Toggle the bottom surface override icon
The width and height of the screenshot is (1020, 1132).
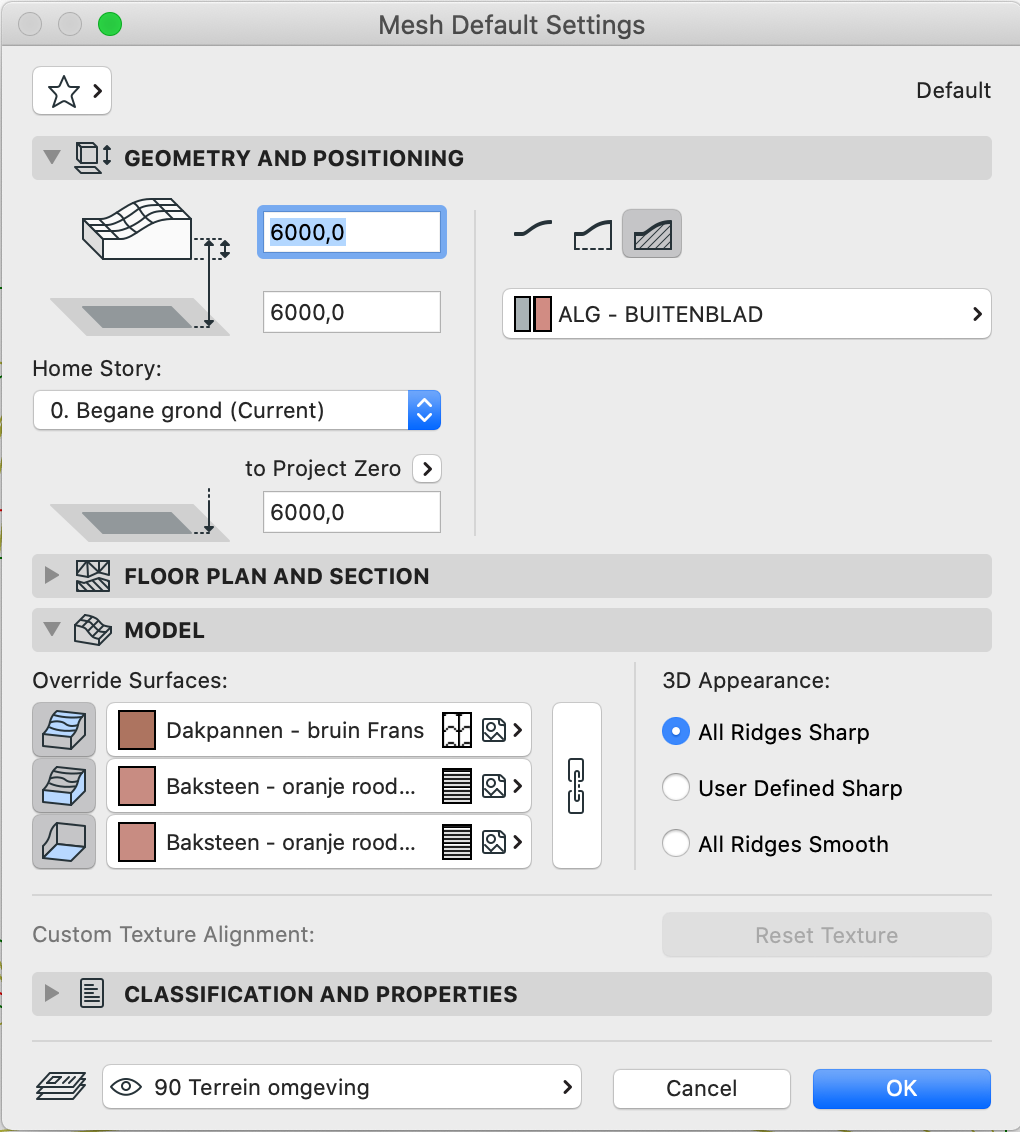[64, 842]
